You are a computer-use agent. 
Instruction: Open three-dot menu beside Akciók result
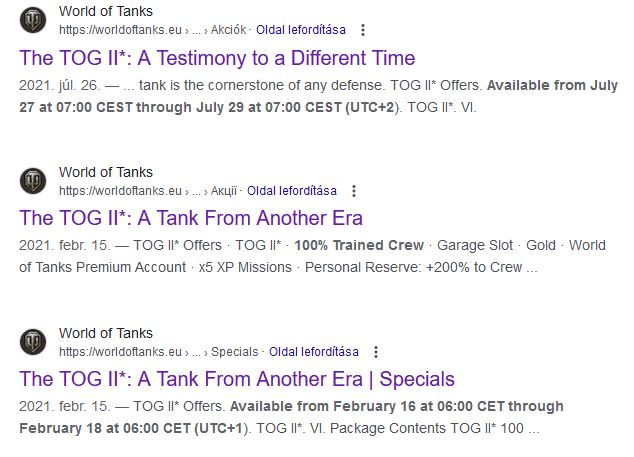coord(363,30)
